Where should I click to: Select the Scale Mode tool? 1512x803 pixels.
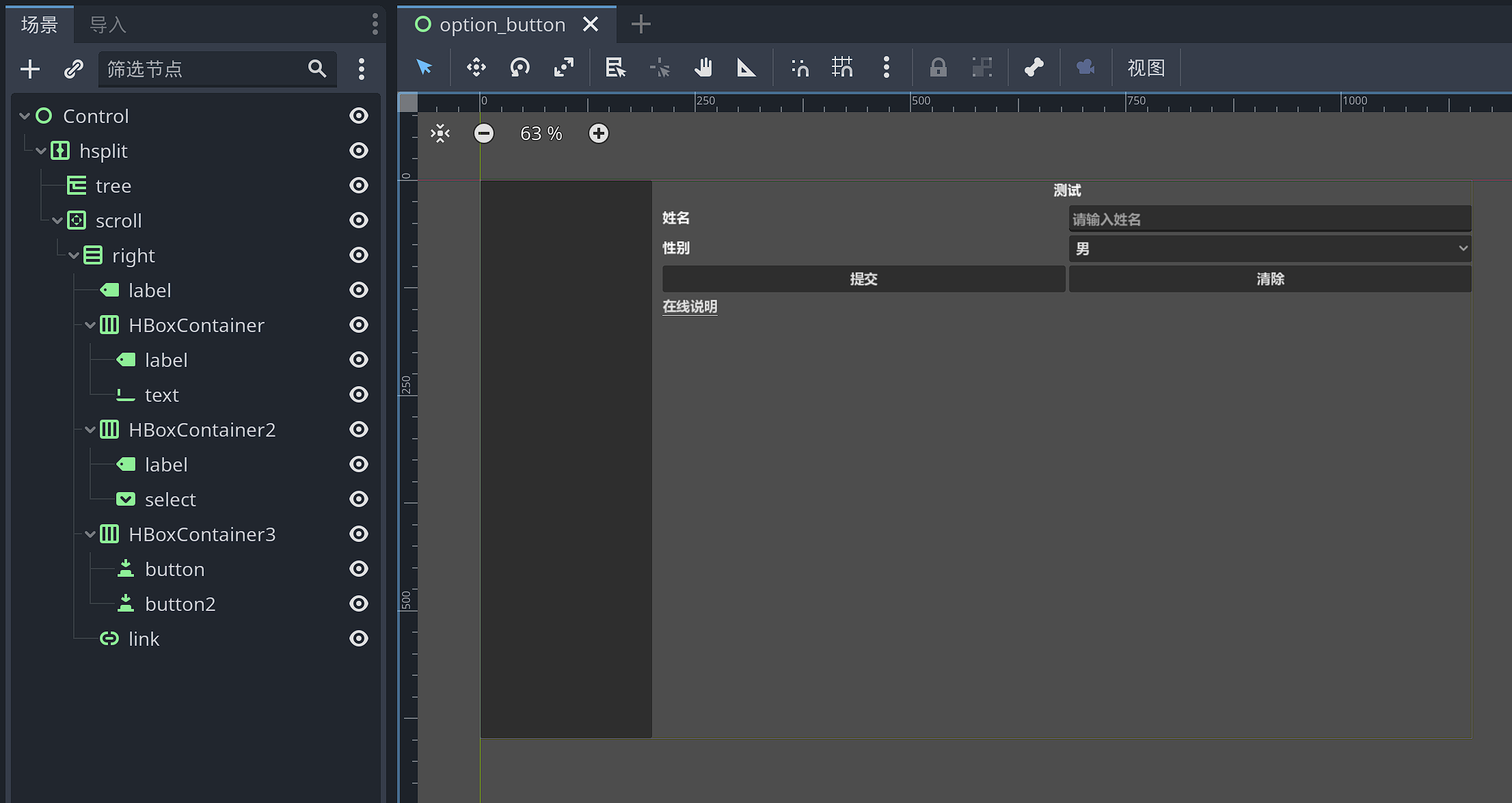click(563, 68)
